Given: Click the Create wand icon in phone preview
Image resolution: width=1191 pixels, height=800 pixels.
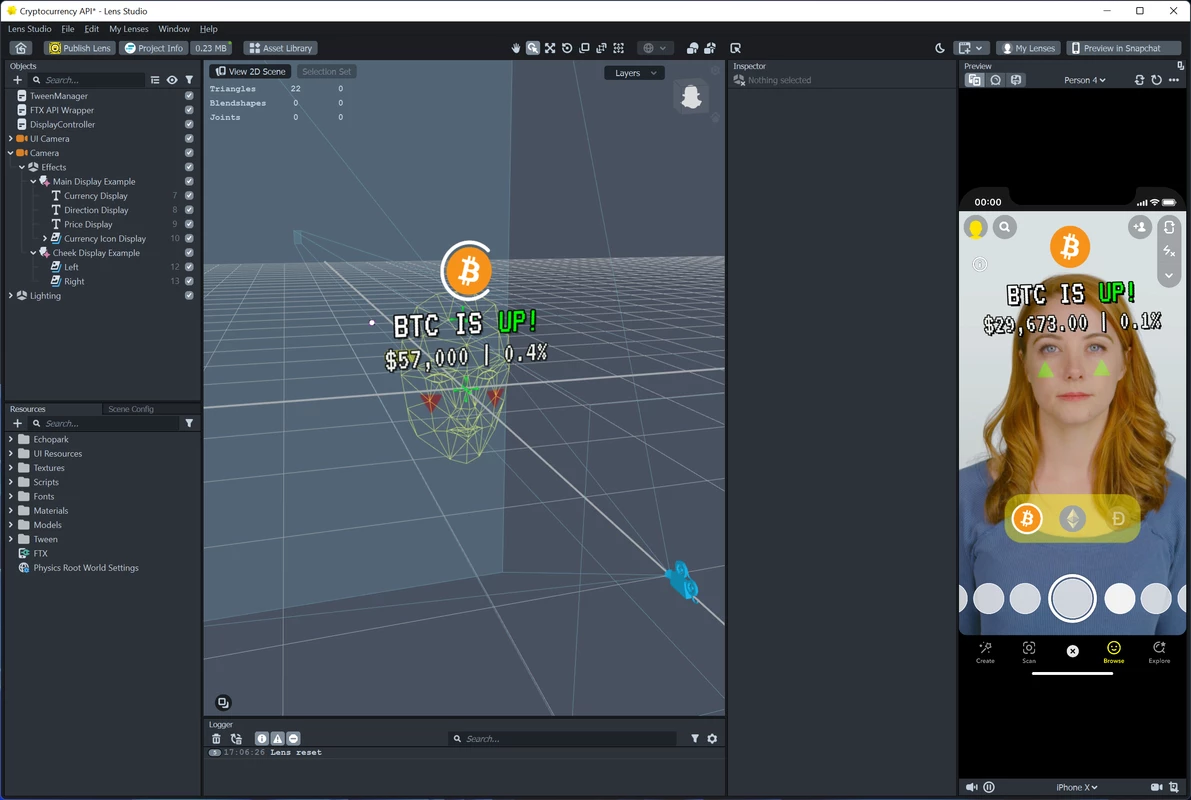Looking at the screenshot, I should 985,652.
